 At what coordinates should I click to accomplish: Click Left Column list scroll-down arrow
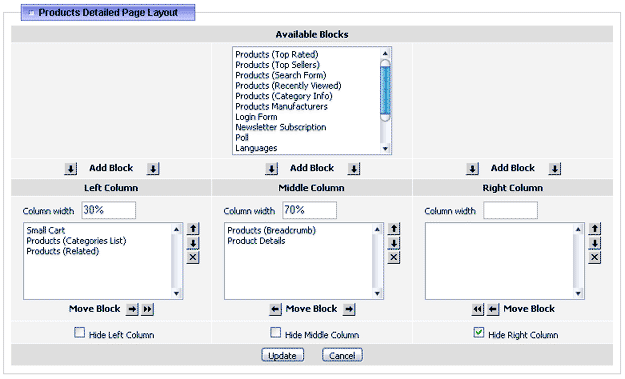[x=177, y=294]
